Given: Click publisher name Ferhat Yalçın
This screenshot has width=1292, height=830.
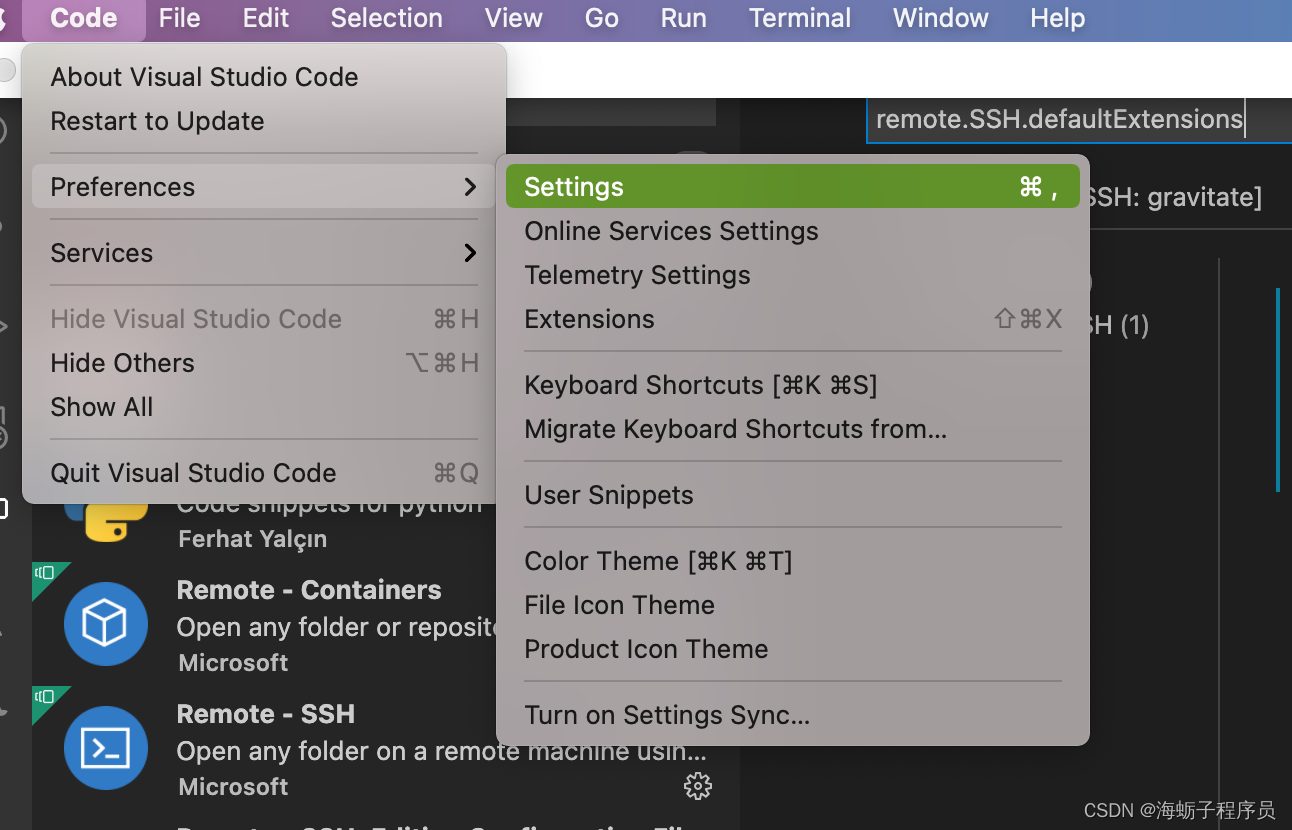Looking at the screenshot, I should pyautogui.click(x=253, y=539).
